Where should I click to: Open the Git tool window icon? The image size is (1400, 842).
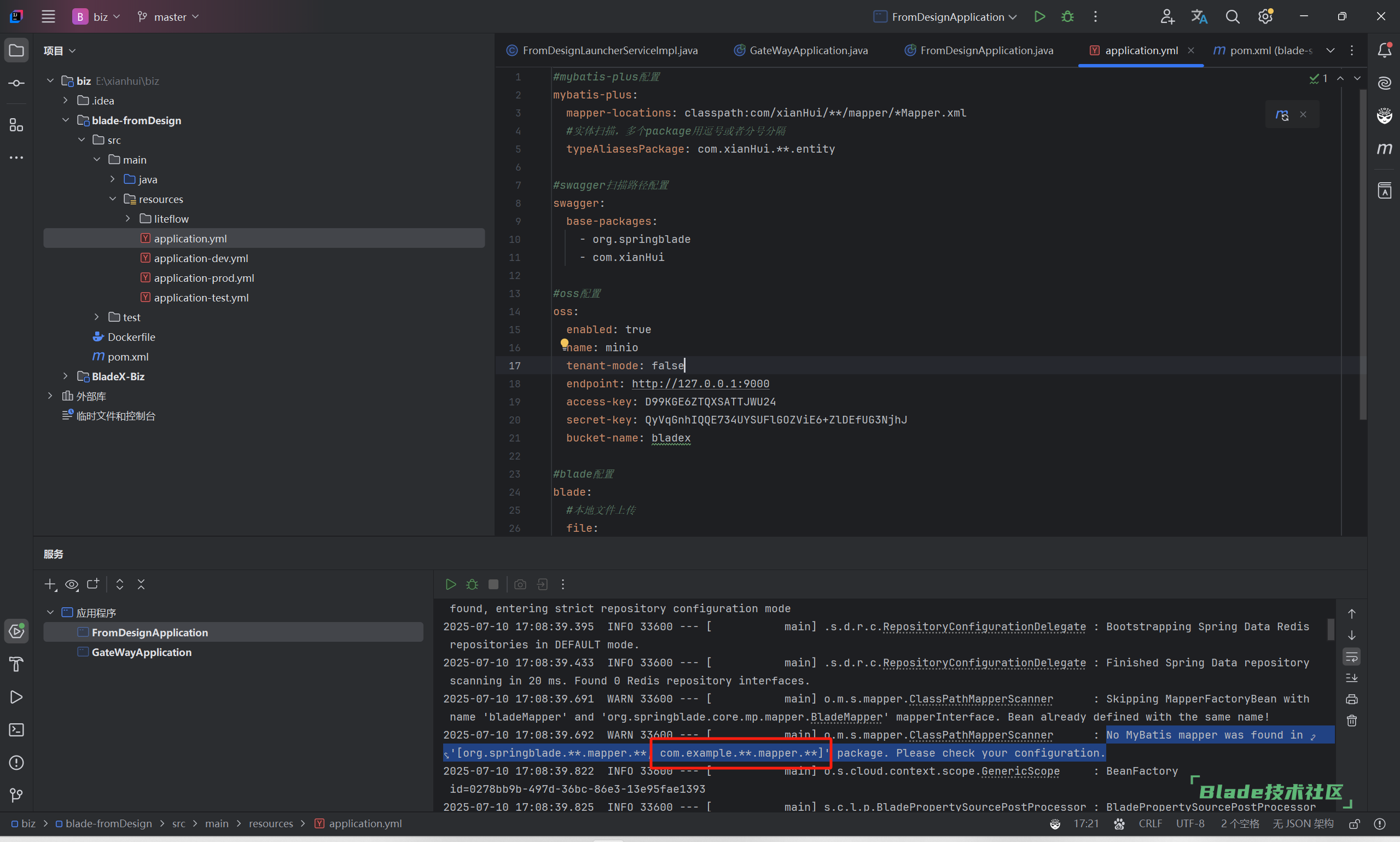point(16,795)
